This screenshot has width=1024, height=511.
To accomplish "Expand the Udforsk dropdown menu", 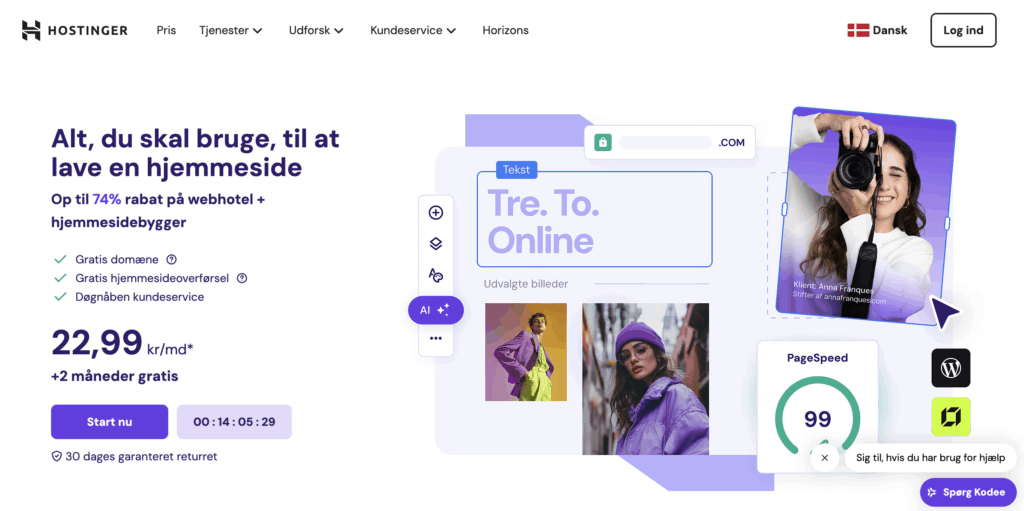I will (x=316, y=30).
